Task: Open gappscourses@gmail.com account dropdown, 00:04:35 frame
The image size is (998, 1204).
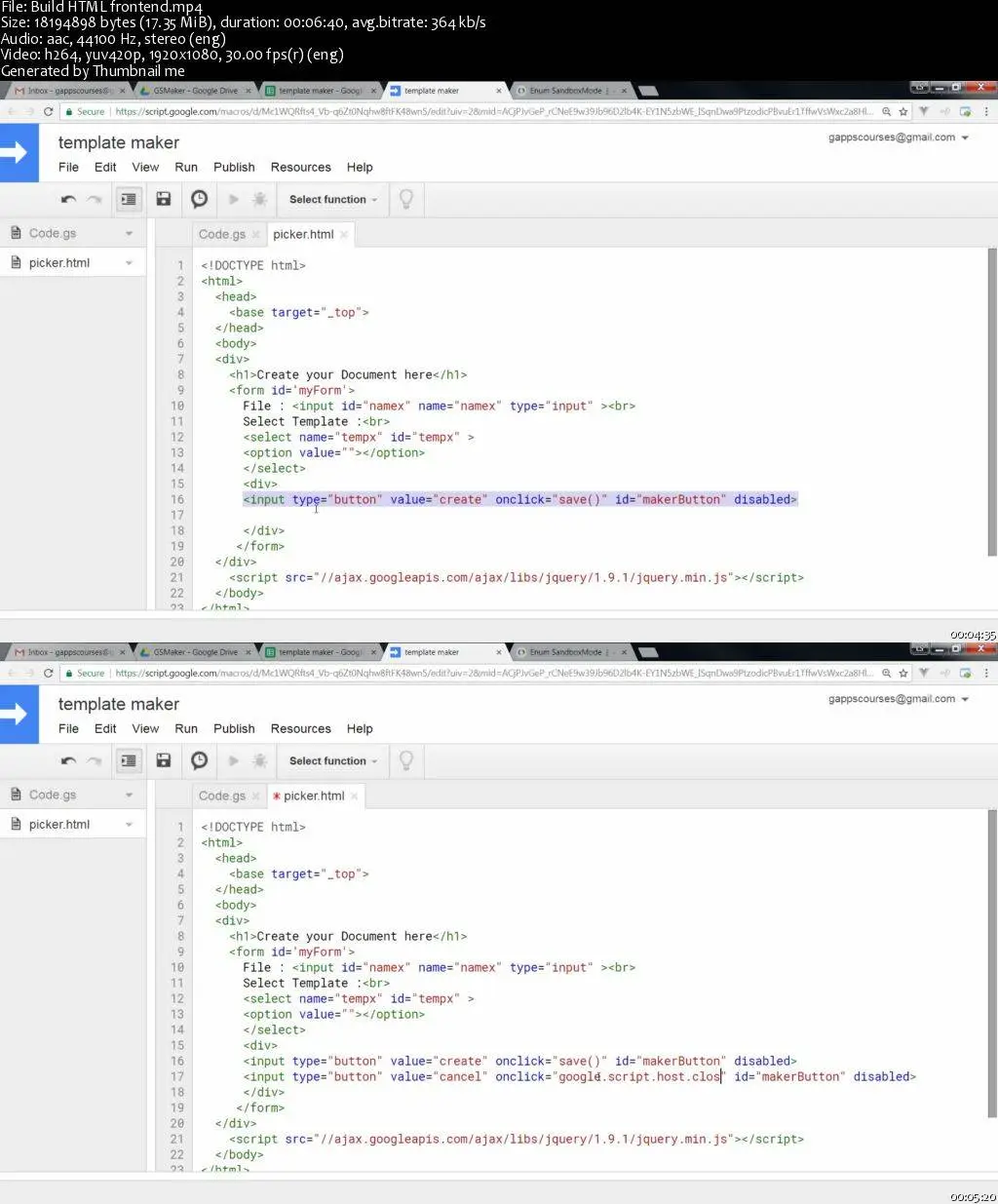Action: [x=899, y=137]
